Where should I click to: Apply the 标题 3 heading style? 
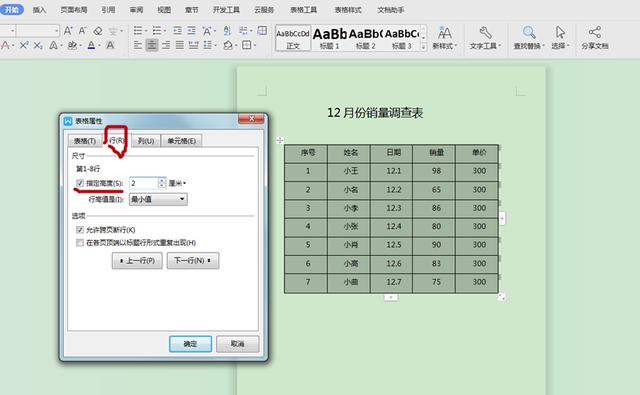tap(402, 38)
